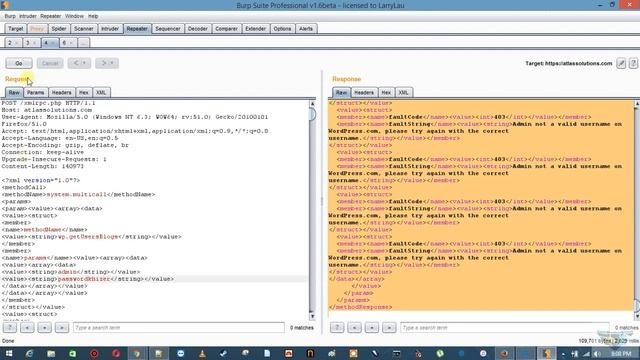
Task: Jump to next match in request search
Action: point(62,328)
